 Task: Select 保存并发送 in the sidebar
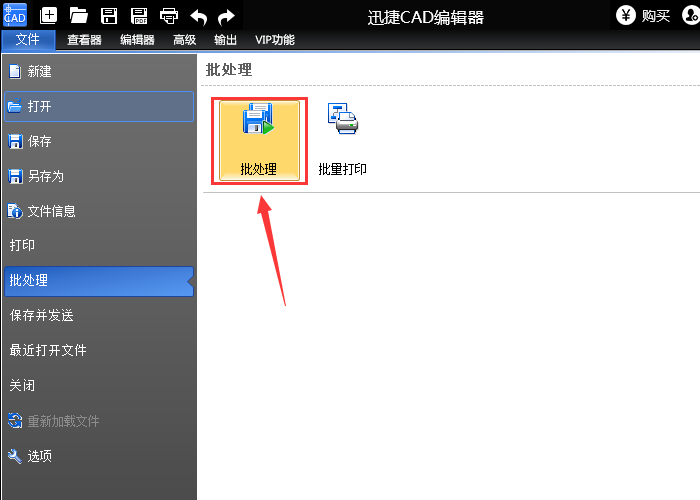point(42,316)
